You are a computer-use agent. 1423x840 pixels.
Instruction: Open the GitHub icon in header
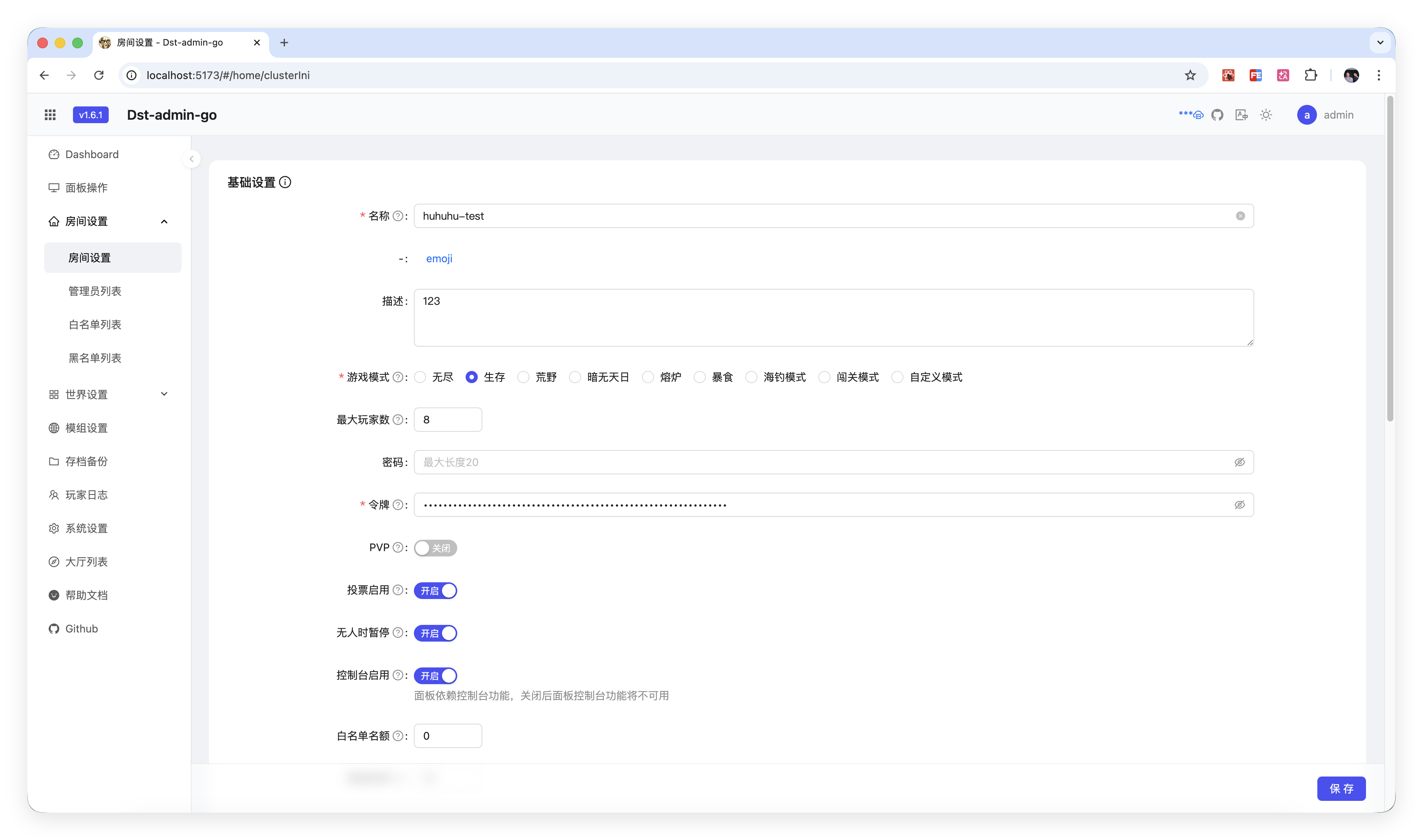click(x=1217, y=115)
